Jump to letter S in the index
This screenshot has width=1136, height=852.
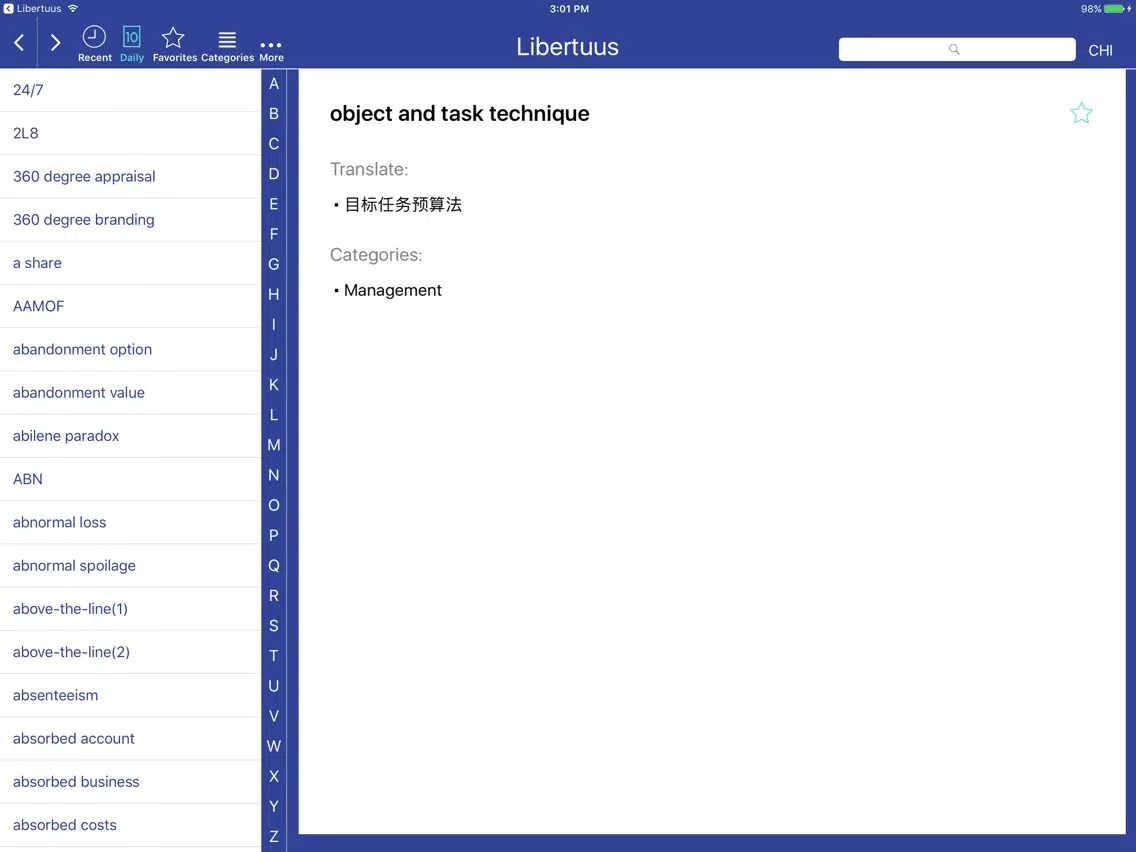click(274, 626)
